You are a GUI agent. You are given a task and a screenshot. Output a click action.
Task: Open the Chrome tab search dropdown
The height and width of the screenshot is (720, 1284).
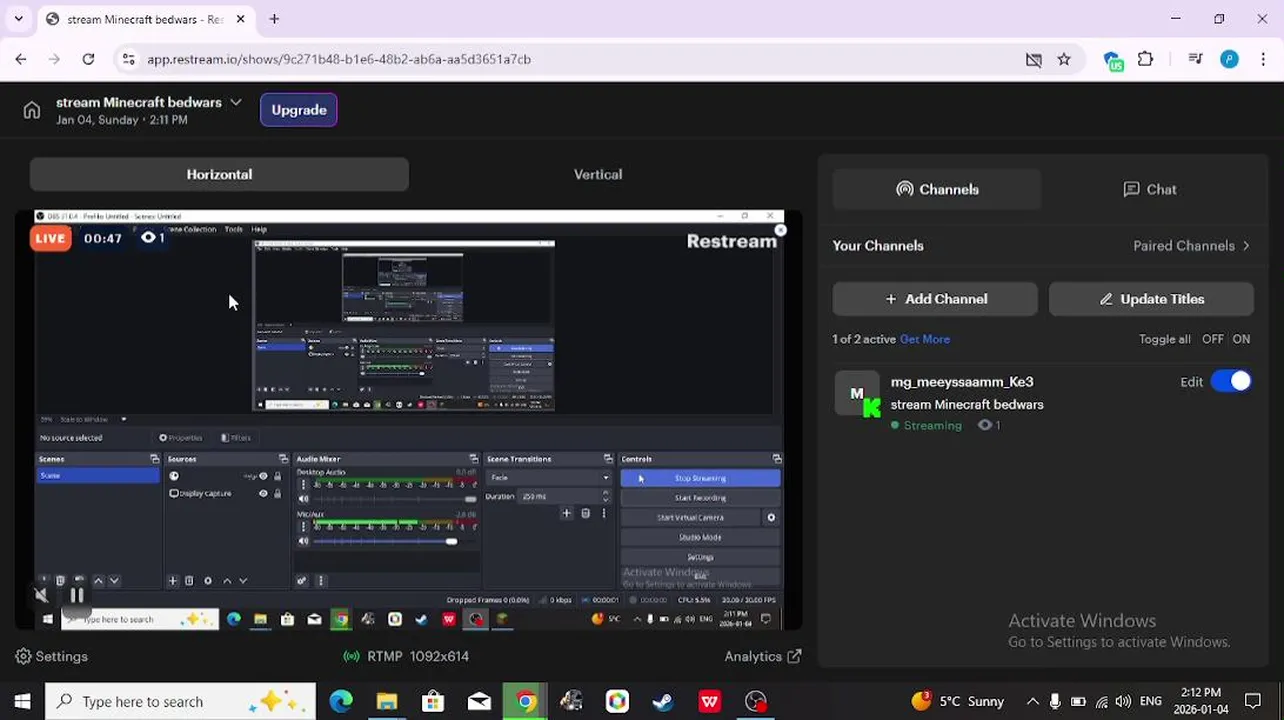[18, 19]
